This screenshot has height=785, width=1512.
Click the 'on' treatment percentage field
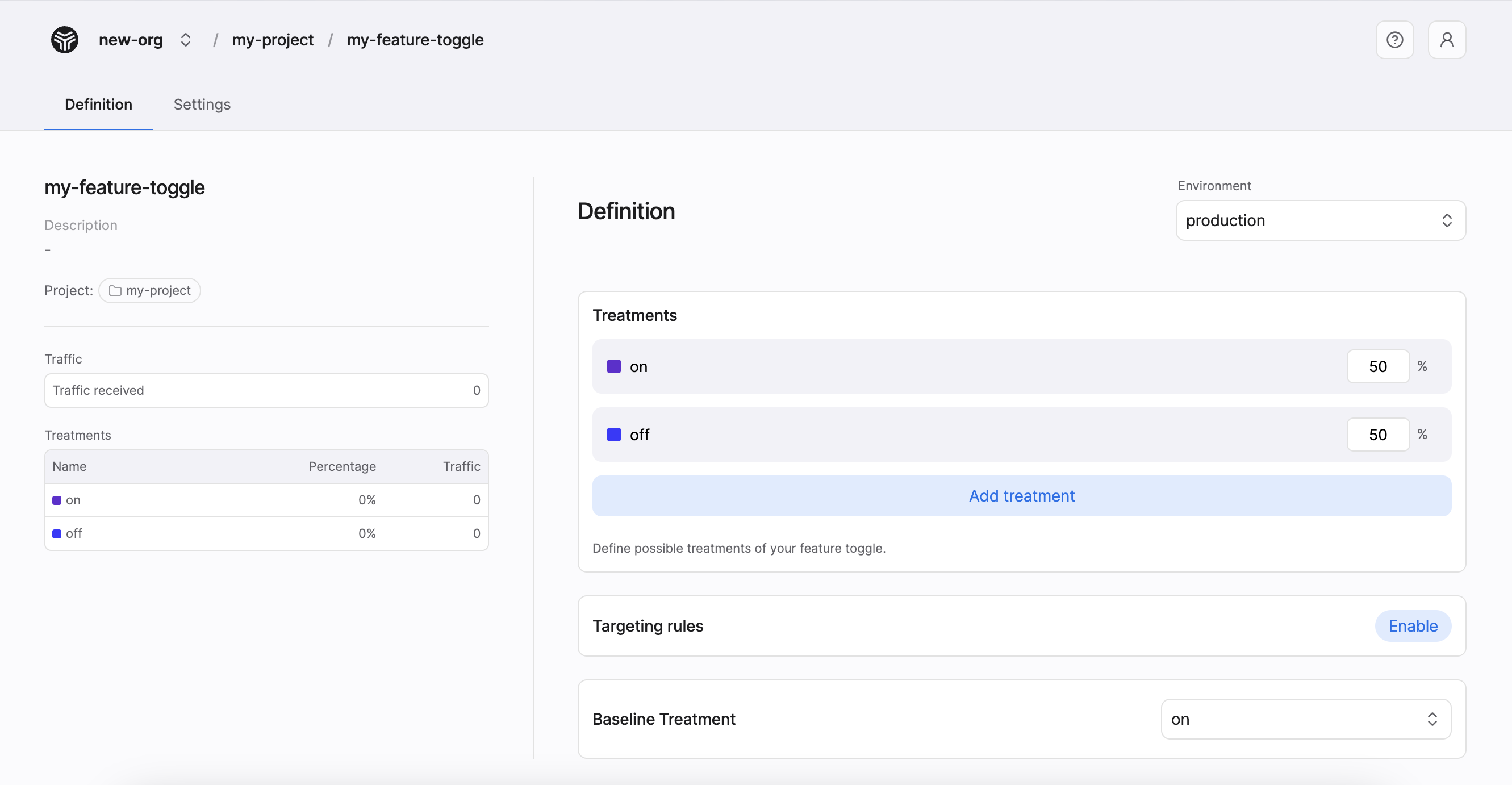[x=1377, y=366]
